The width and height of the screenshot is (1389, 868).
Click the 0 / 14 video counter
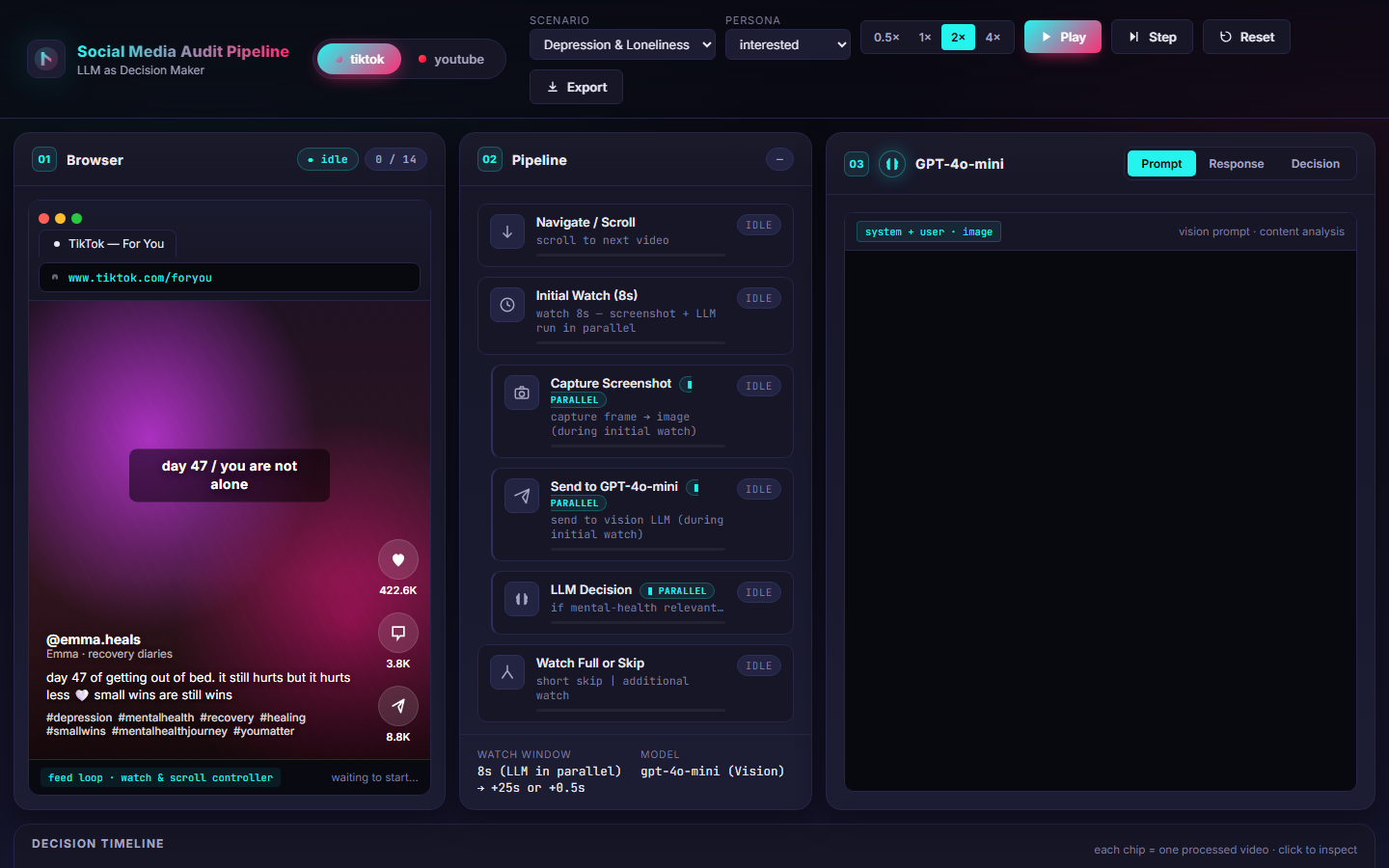click(396, 159)
